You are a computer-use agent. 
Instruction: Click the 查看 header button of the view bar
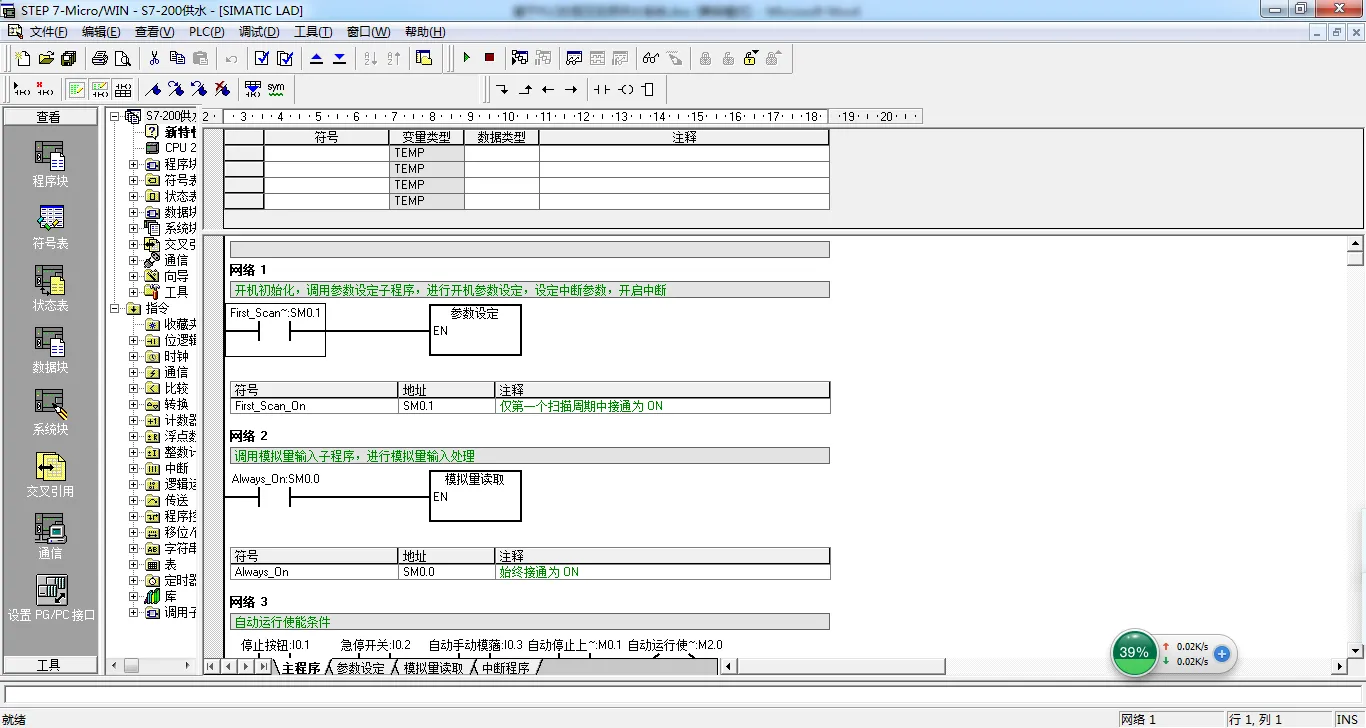(x=50, y=117)
